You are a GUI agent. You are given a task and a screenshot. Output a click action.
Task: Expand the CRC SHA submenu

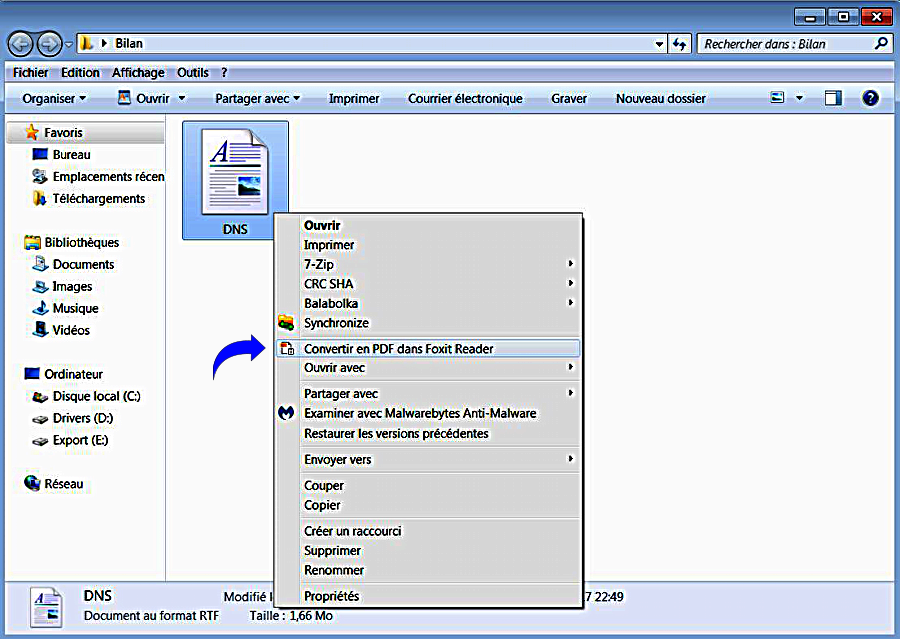point(428,284)
